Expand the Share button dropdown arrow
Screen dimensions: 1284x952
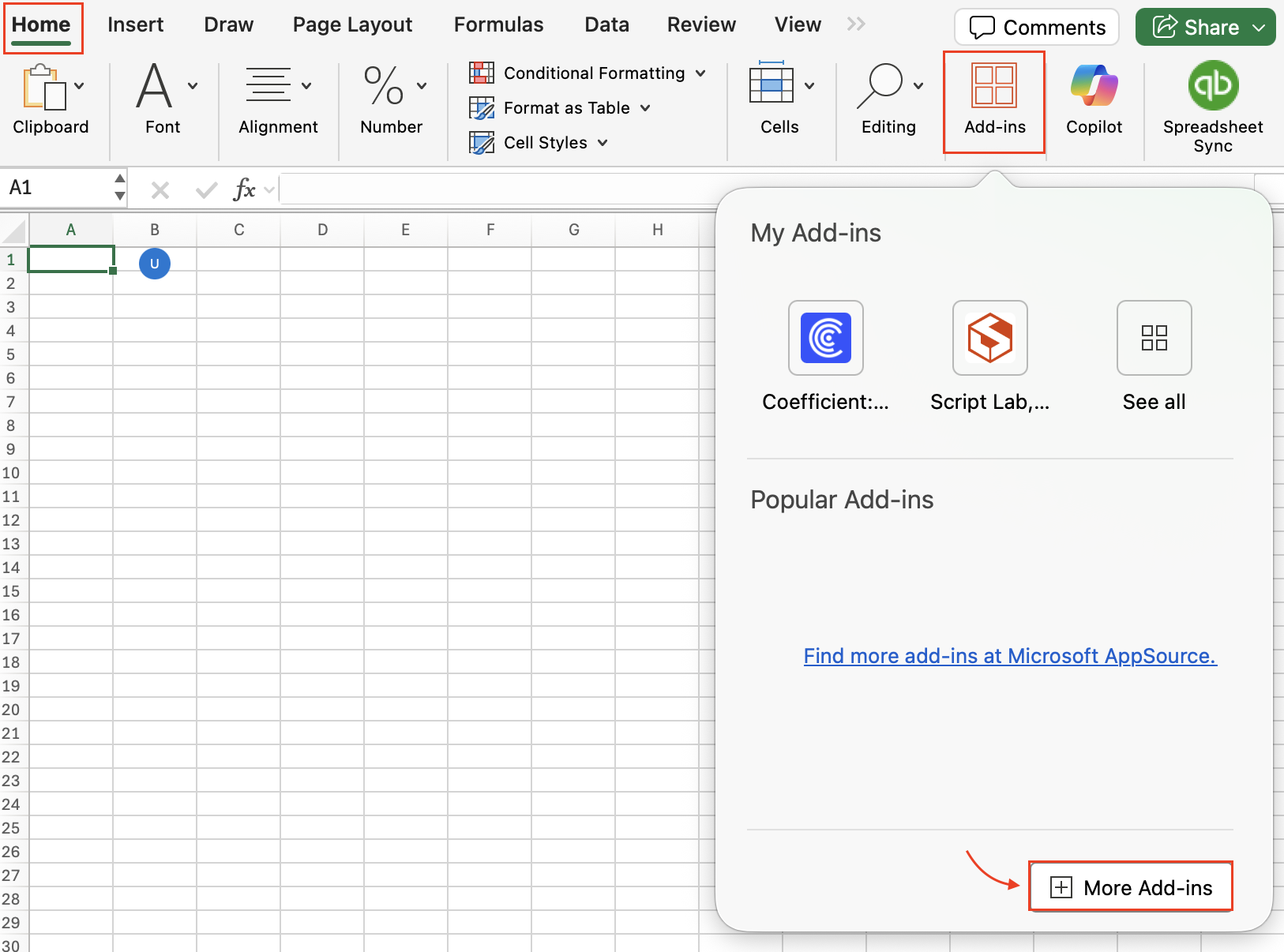pyautogui.click(x=1259, y=28)
